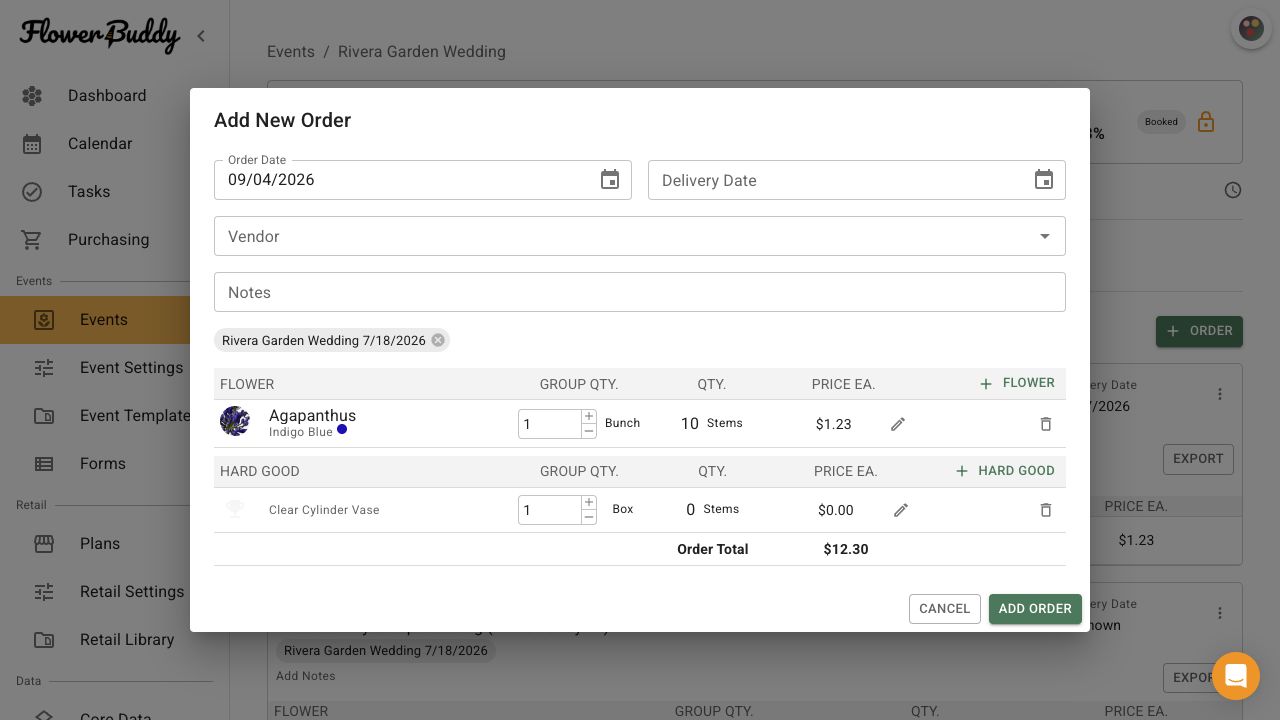The height and width of the screenshot is (720, 1280).
Task: Open Plans in the sidebar
Action: tap(100, 544)
